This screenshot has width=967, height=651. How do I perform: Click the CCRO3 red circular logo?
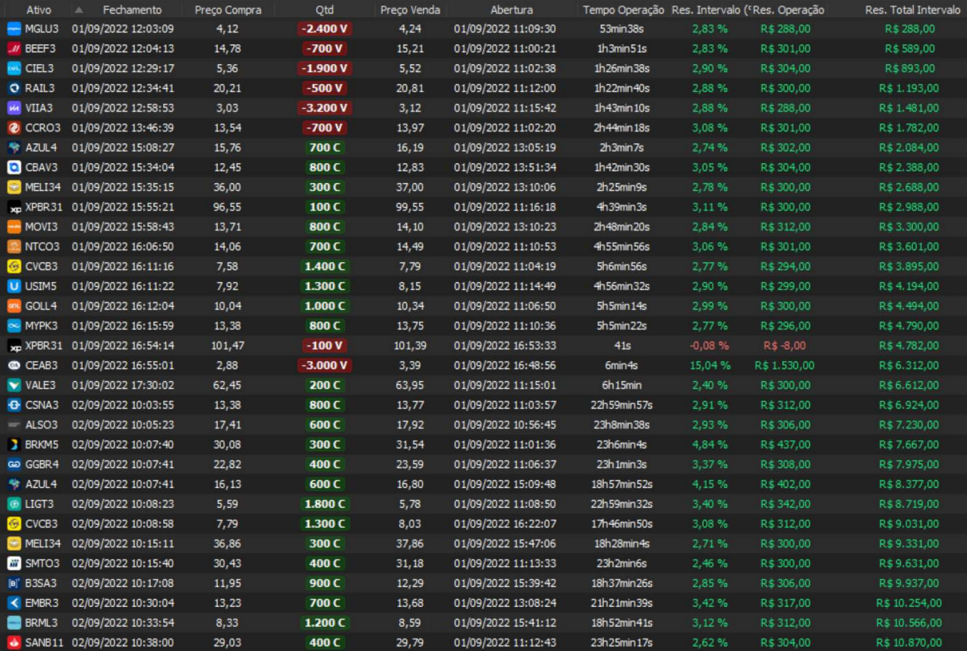click(x=14, y=128)
